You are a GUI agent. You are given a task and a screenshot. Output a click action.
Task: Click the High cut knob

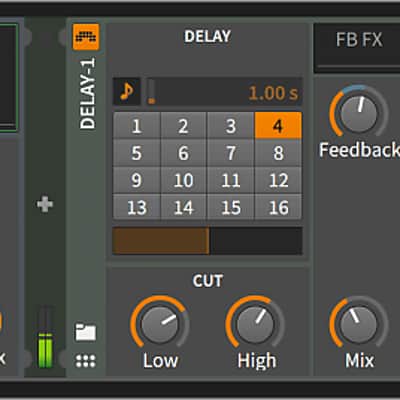pyautogui.click(x=255, y=324)
